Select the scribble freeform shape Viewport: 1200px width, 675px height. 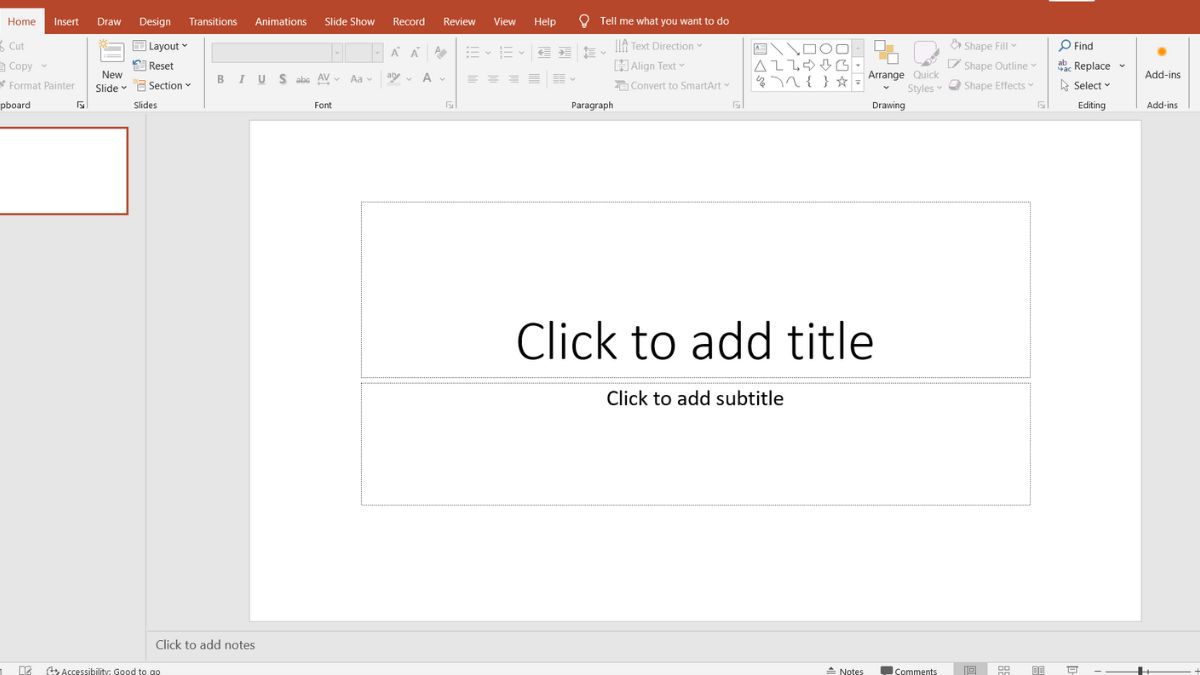point(760,82)
